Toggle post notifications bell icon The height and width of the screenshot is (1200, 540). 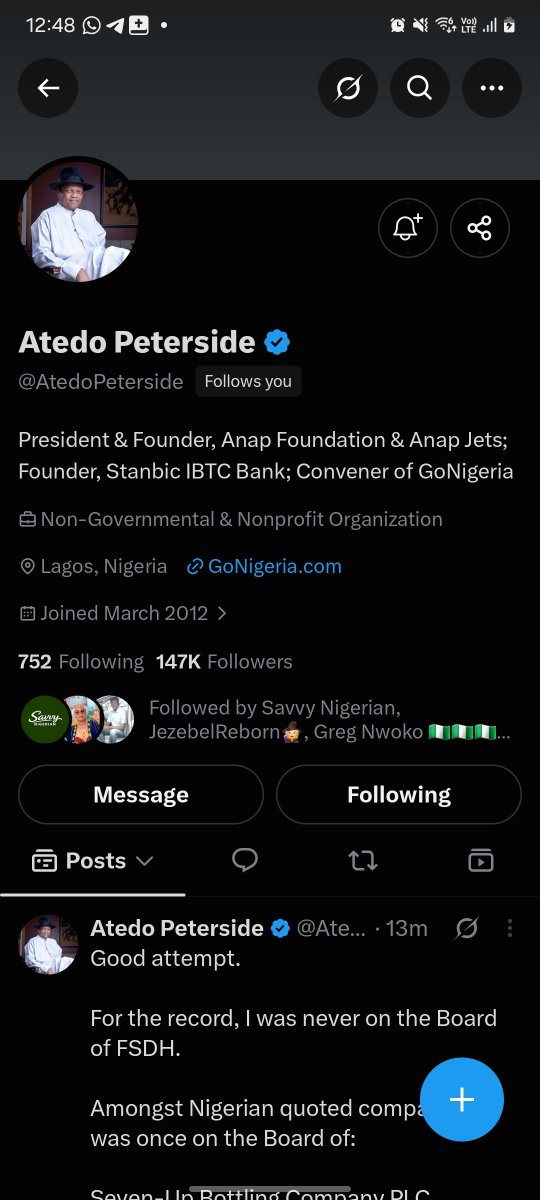click(408, 228)
